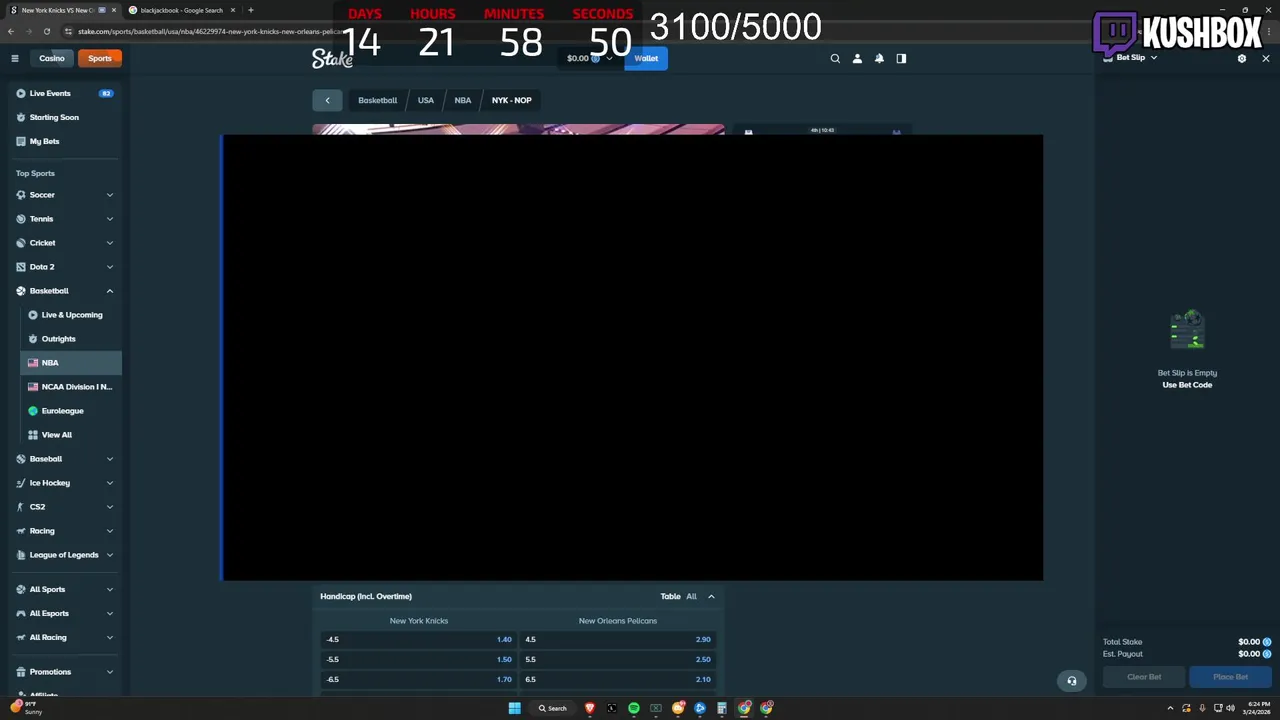Pick Pelicans 6.5 at odds 2.10
Viewport: 1280px width, 720px height.
pyautogui.click(x=618, y=679)
